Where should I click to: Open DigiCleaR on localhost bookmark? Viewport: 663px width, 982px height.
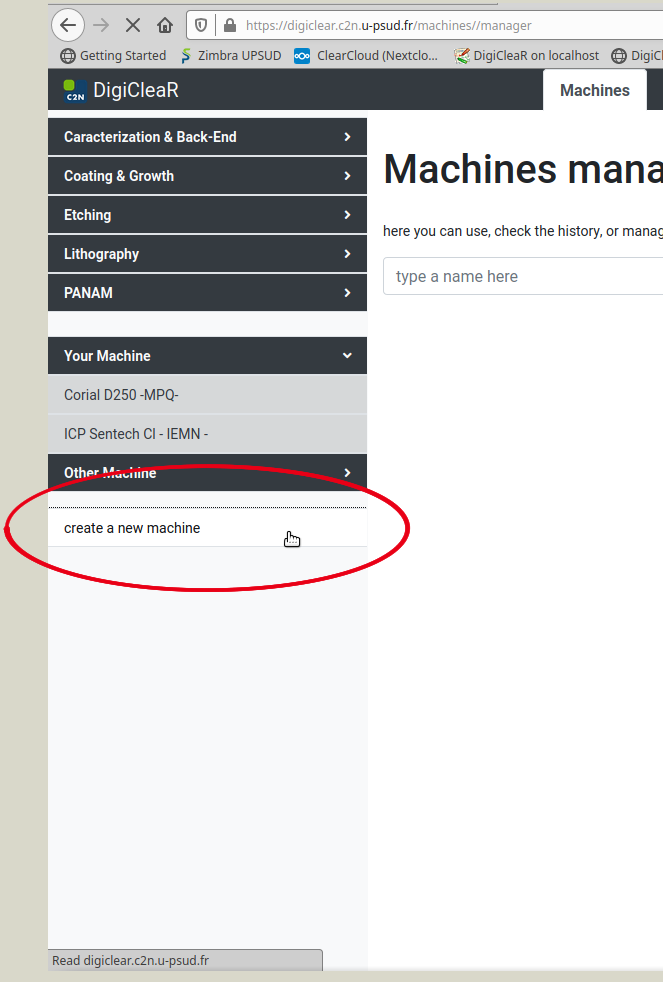click(x=526, y=56)
